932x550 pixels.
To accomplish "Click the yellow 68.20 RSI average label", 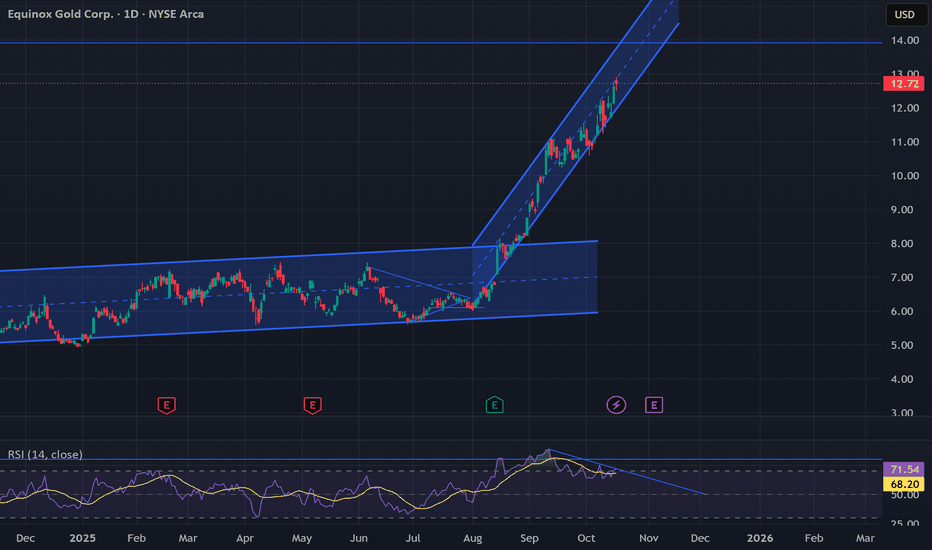I will tap(904, 484).
